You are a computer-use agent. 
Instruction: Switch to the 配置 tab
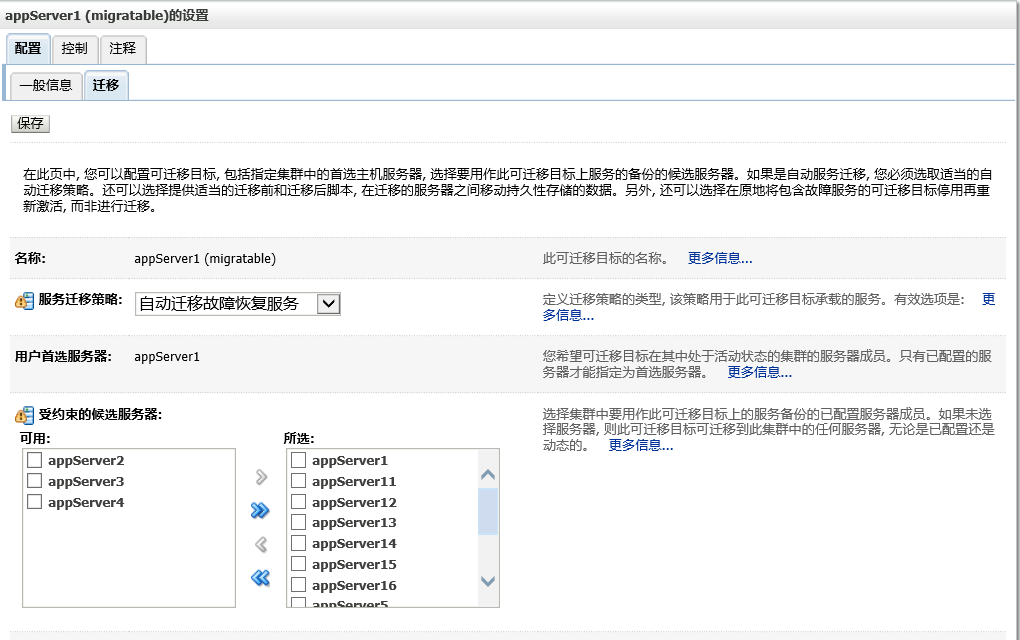coord(27,49)
